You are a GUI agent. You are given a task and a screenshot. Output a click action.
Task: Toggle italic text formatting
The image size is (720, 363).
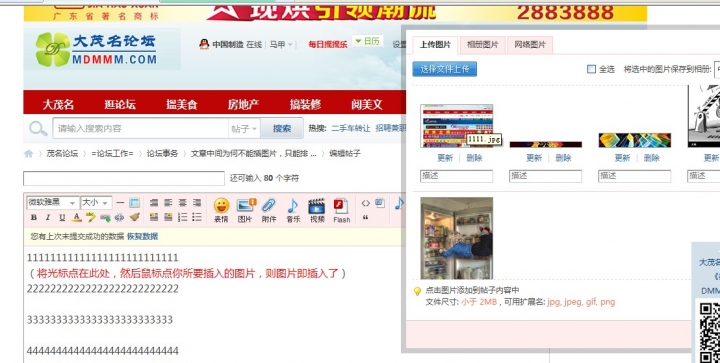click(x=48, y=218)
